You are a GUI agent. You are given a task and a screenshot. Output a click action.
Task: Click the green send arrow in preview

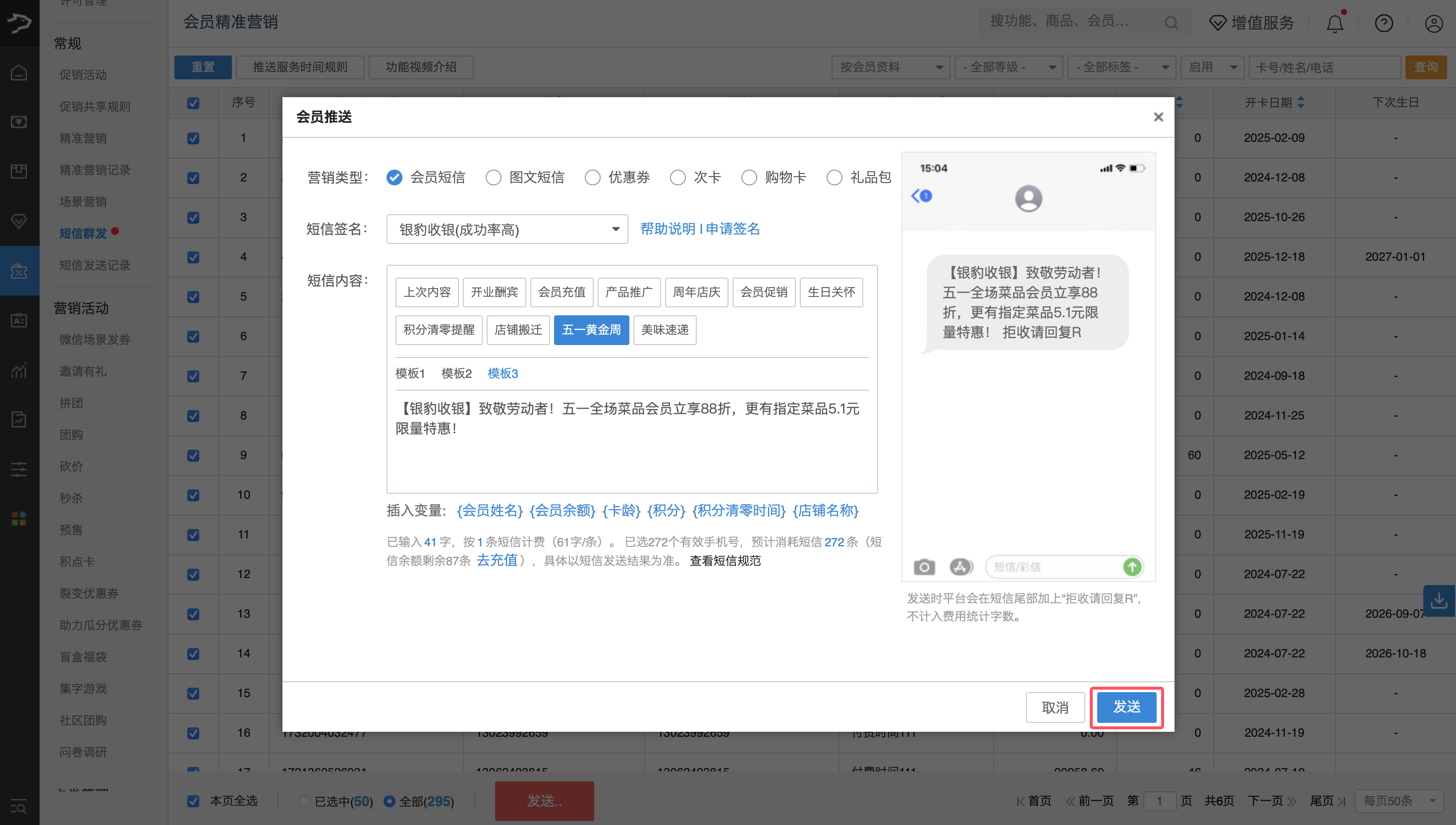coord(1131,567)
